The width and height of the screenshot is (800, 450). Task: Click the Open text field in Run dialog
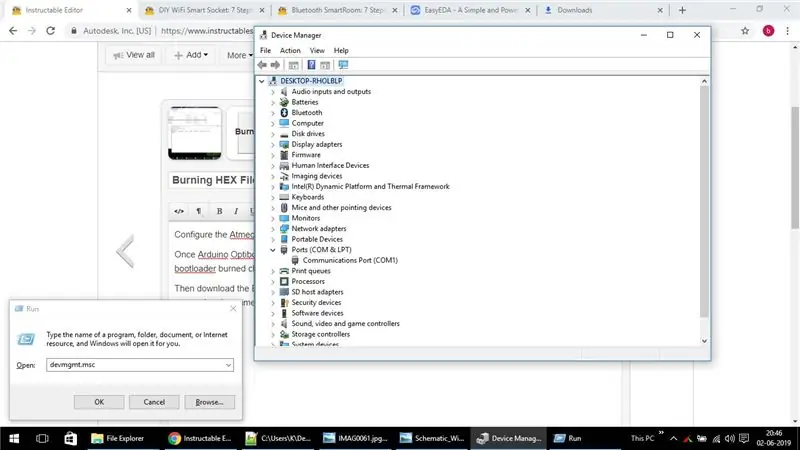coord(135,365)
